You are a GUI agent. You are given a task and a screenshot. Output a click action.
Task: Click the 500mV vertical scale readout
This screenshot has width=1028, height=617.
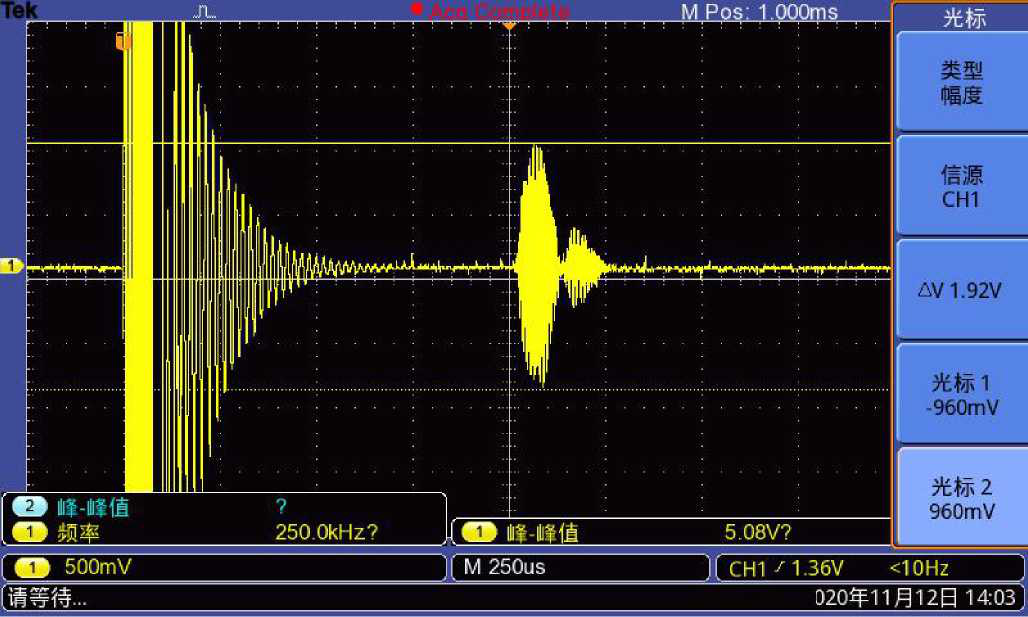[x=98, y=567]
